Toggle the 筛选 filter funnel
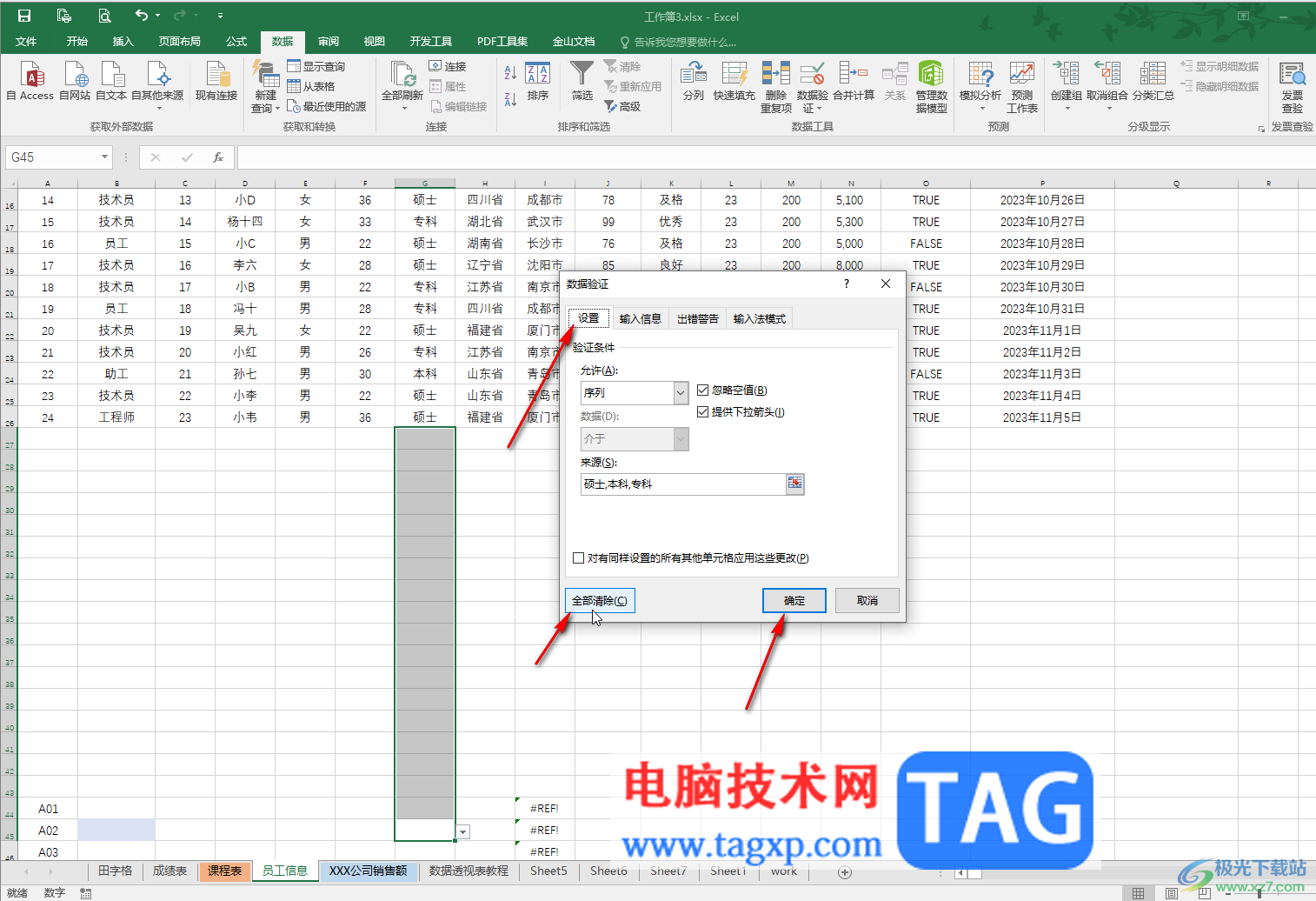Viewport: 1316px width, 901px height. click(x=582, y=82)
